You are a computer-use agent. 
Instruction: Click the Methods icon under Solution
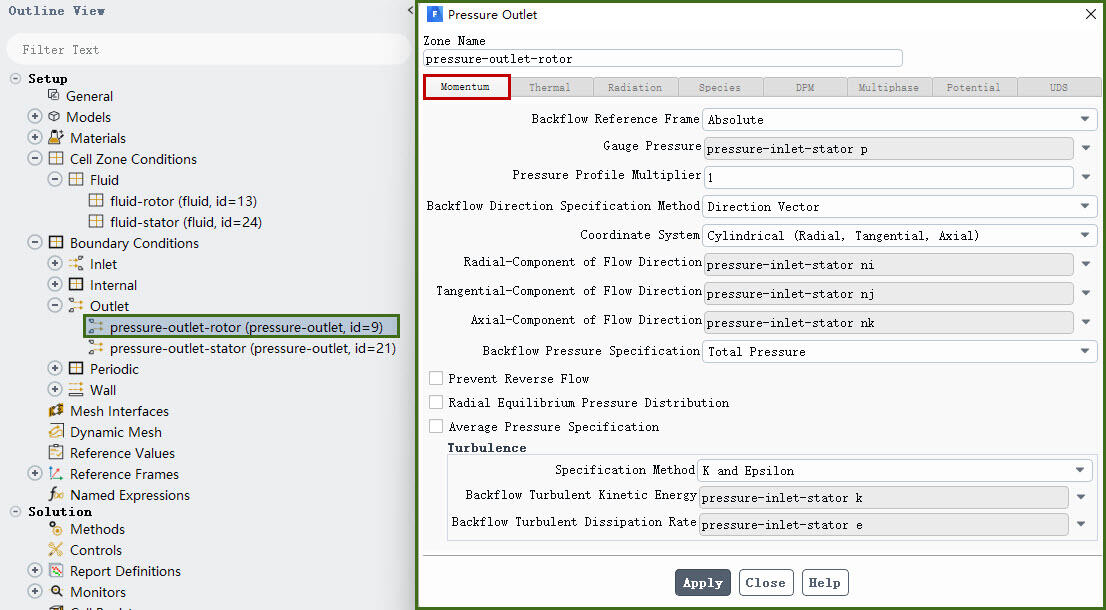click(x=56, y=529)
